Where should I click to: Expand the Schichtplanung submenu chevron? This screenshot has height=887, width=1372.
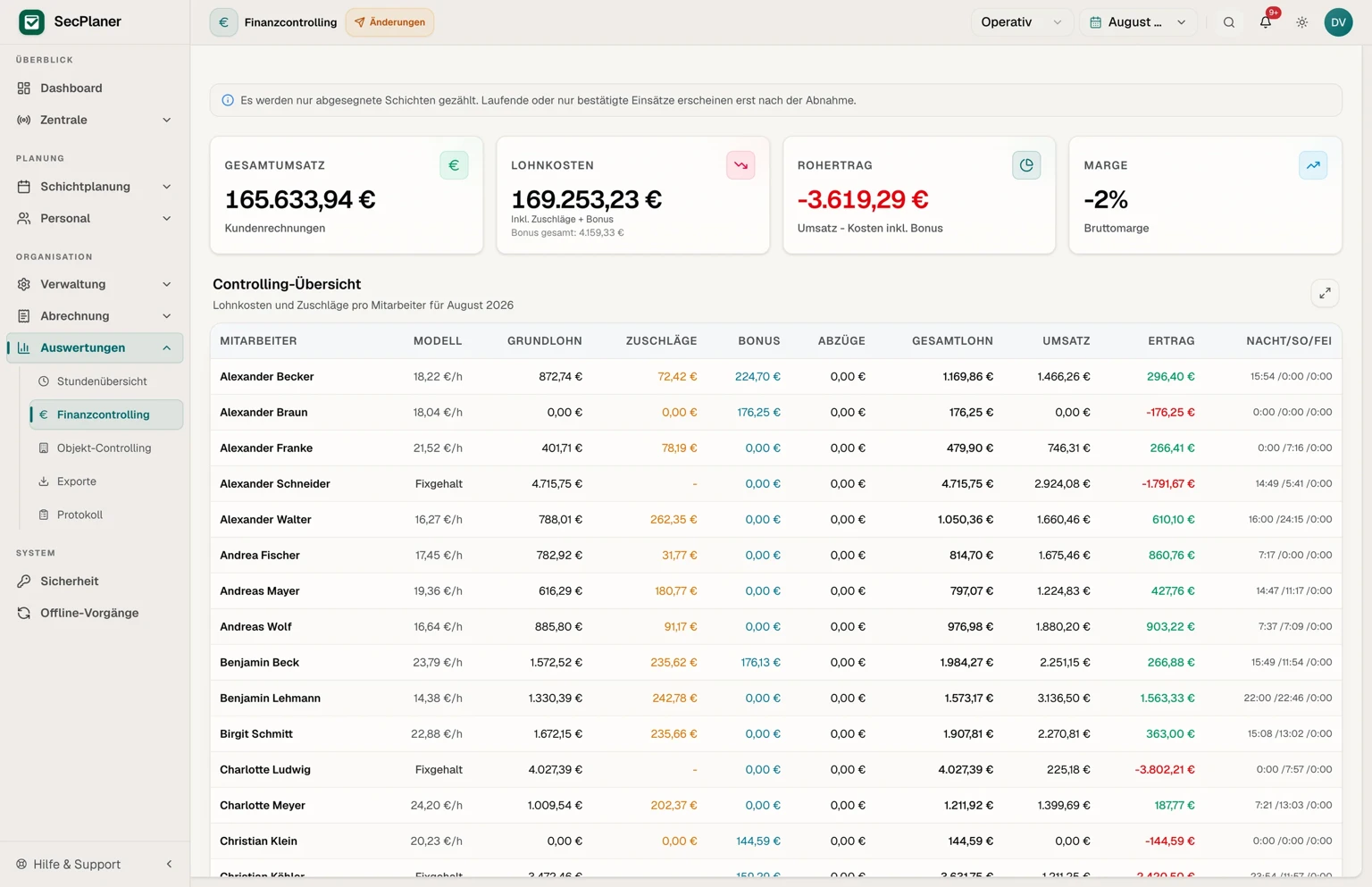166,187
